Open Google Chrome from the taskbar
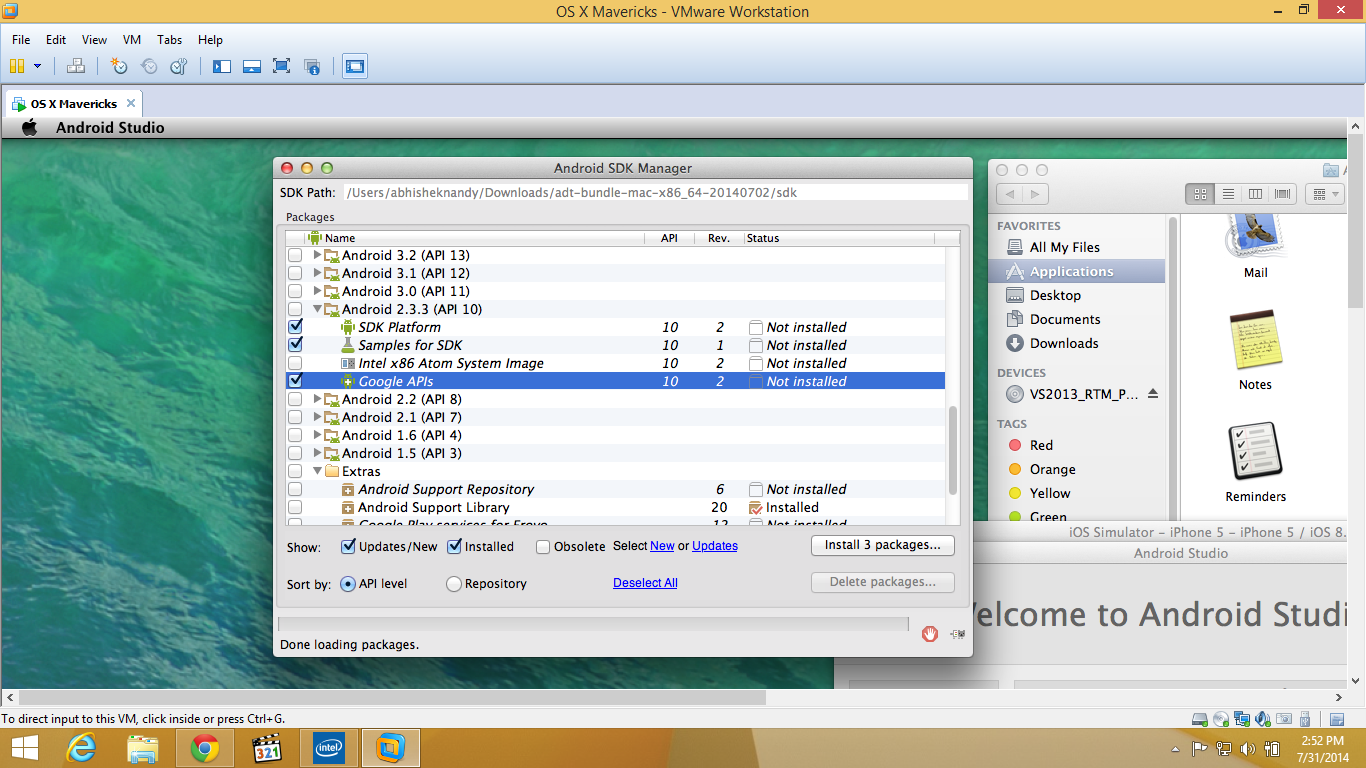Image resolution: width=1366 pixels, height=768 pixels. click(205, 748)
